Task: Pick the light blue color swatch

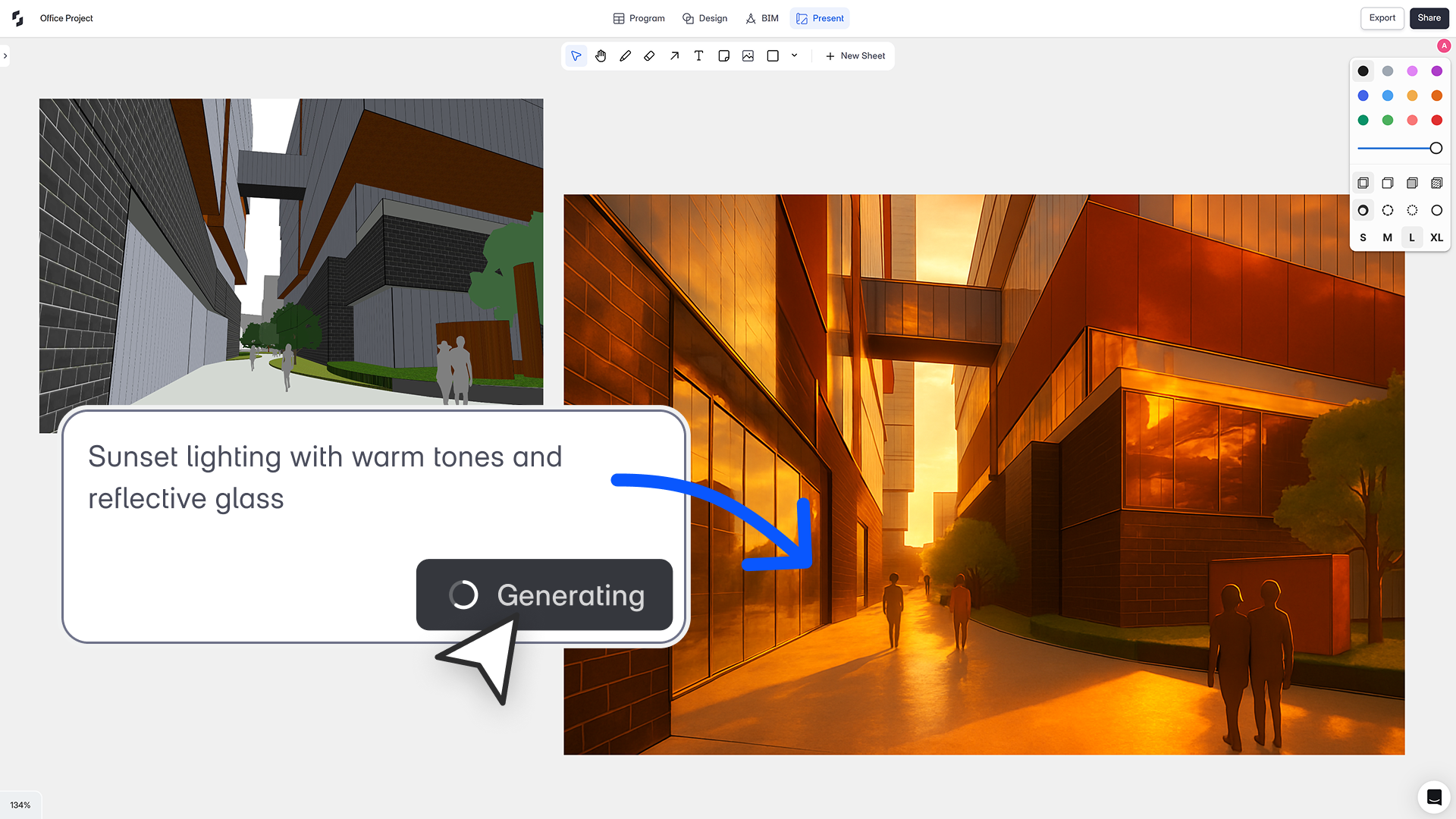Action: pyautogui.click(x=1387, y=96)
